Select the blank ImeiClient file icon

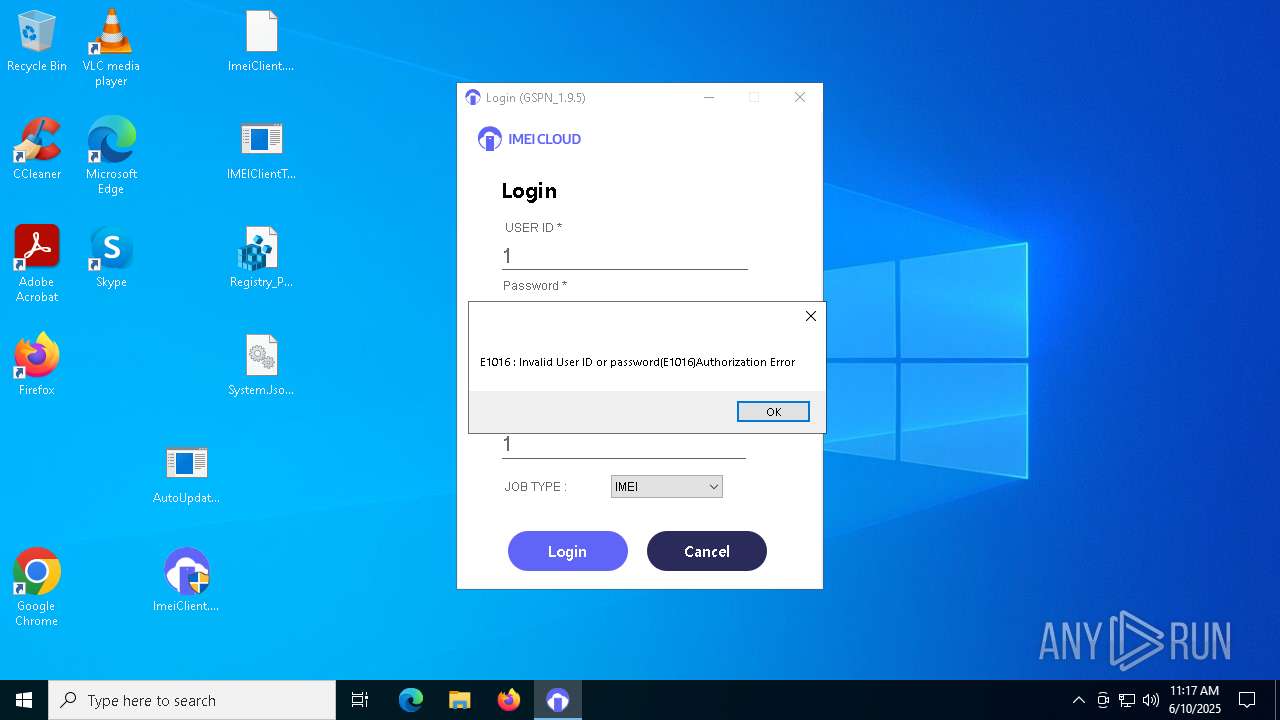point(261,42)
